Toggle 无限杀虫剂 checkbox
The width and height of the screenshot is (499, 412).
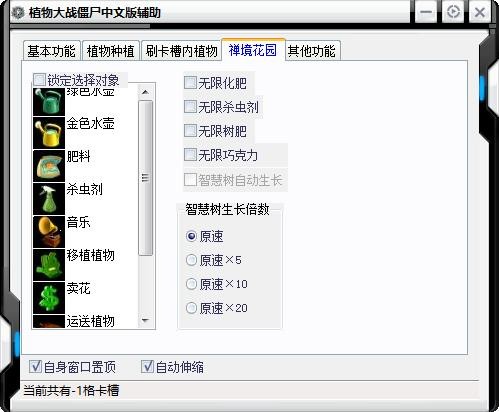pyautogui.click(x=190, y=107)
